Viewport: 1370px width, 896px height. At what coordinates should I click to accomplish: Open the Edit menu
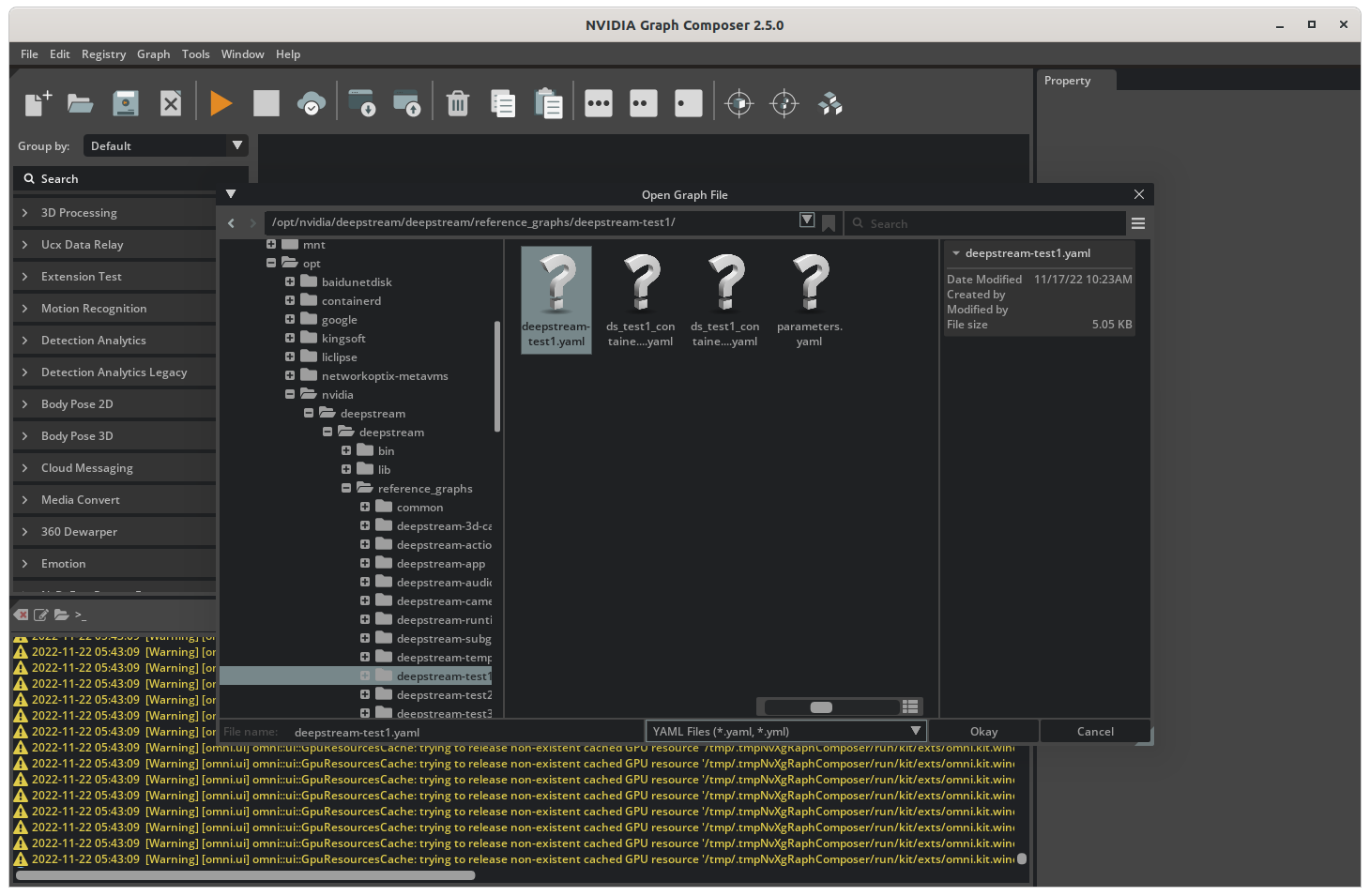pyautogui.click(x=60, y=54)
